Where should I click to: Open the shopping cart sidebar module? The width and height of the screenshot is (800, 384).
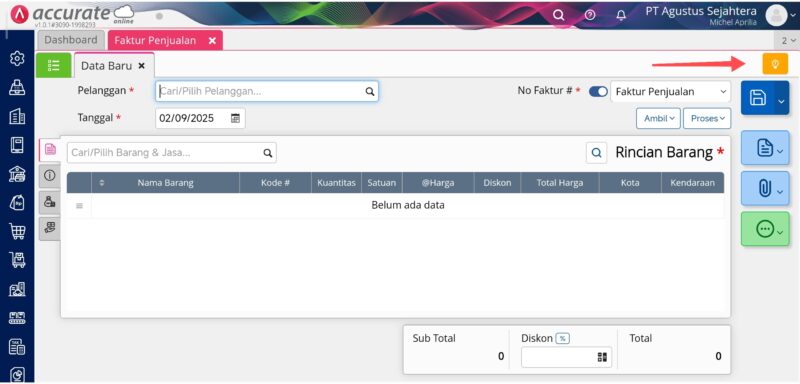(17, 232)
